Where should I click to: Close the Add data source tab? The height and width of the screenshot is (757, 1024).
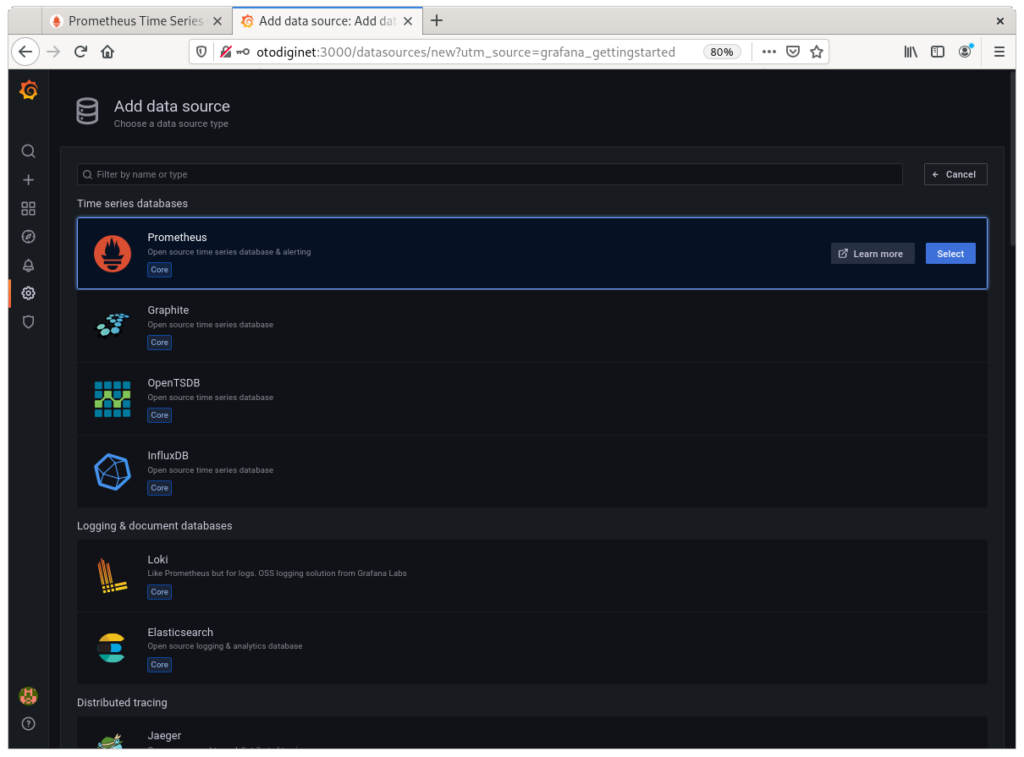[408, 22]
